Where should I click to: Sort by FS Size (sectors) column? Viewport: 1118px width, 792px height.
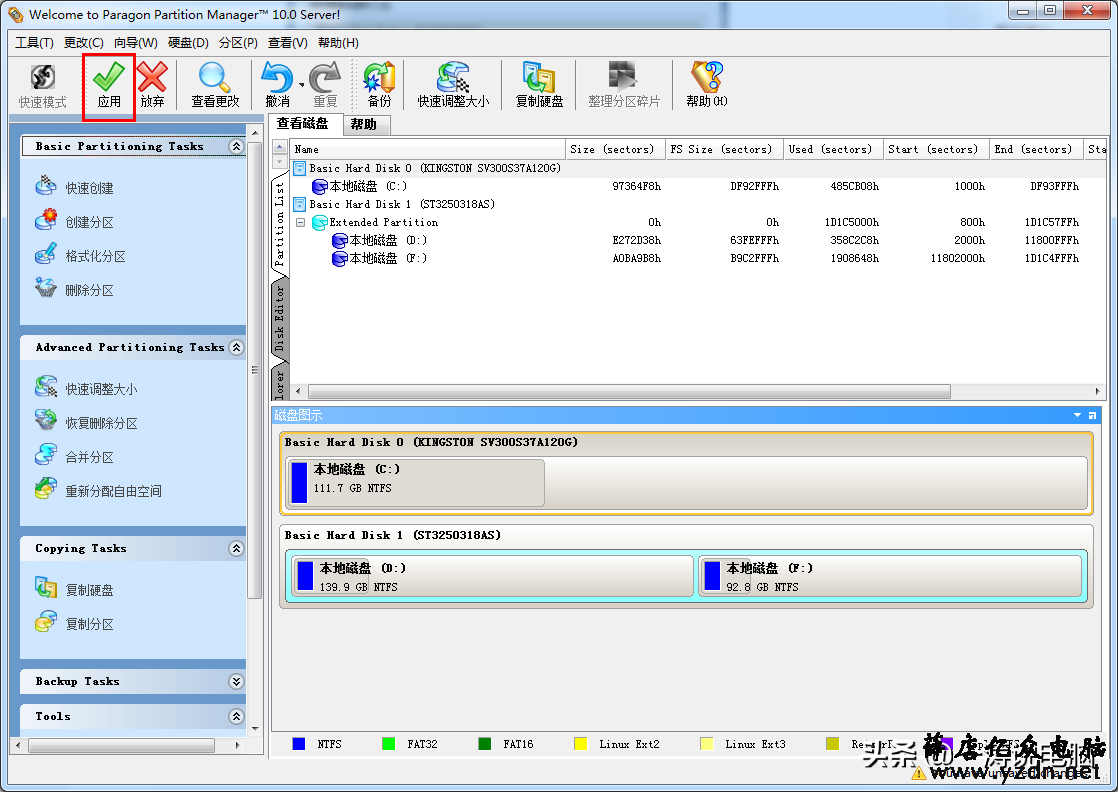coord(724,149)
